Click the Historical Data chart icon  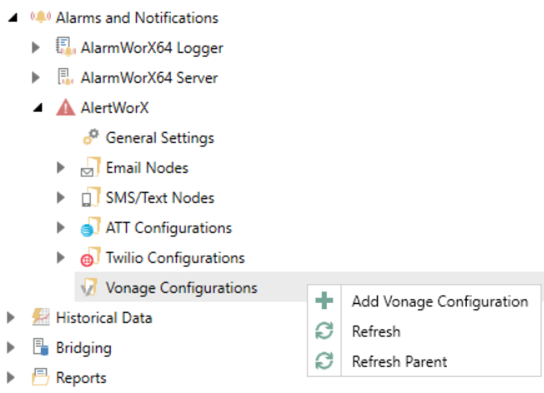pos(41,317)
